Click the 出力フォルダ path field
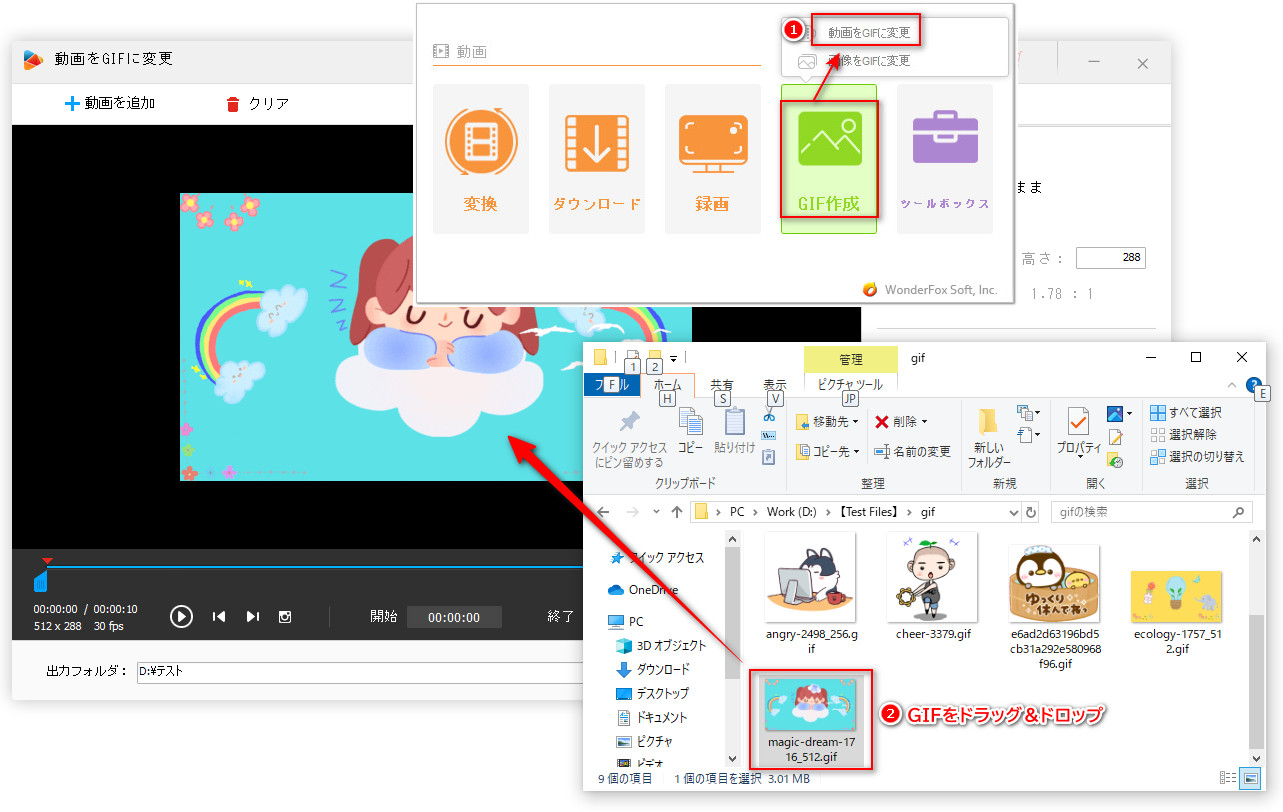Viewport: 1283px width, 812px height. point(360,672)
